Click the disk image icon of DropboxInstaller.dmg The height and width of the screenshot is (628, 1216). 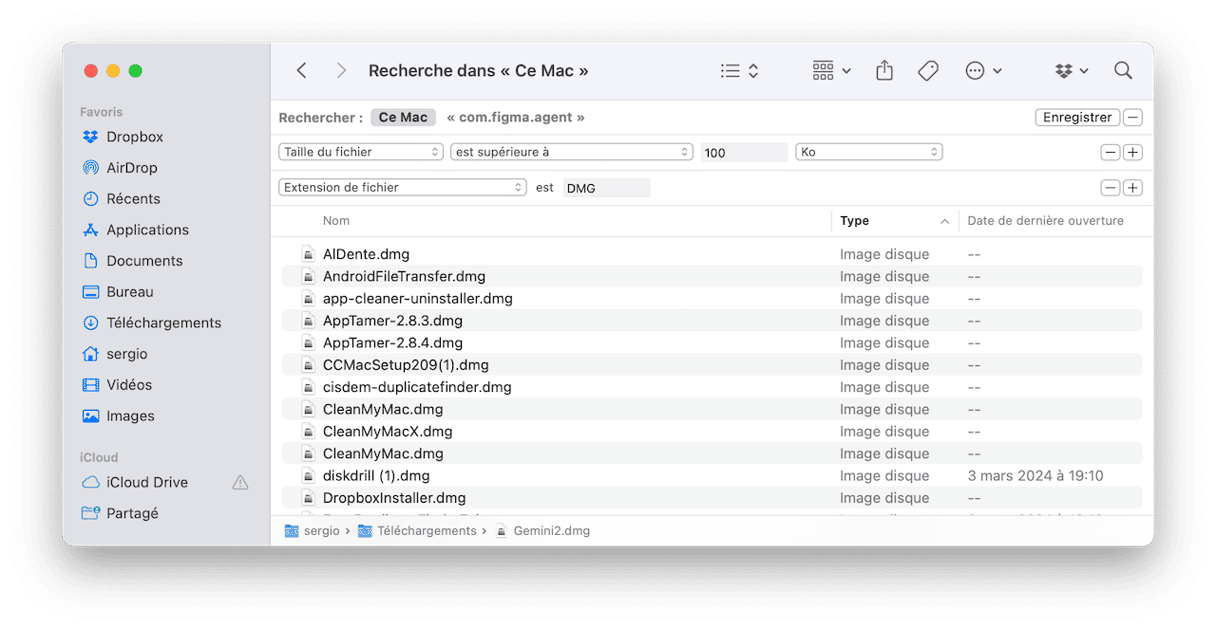point(309,498)
